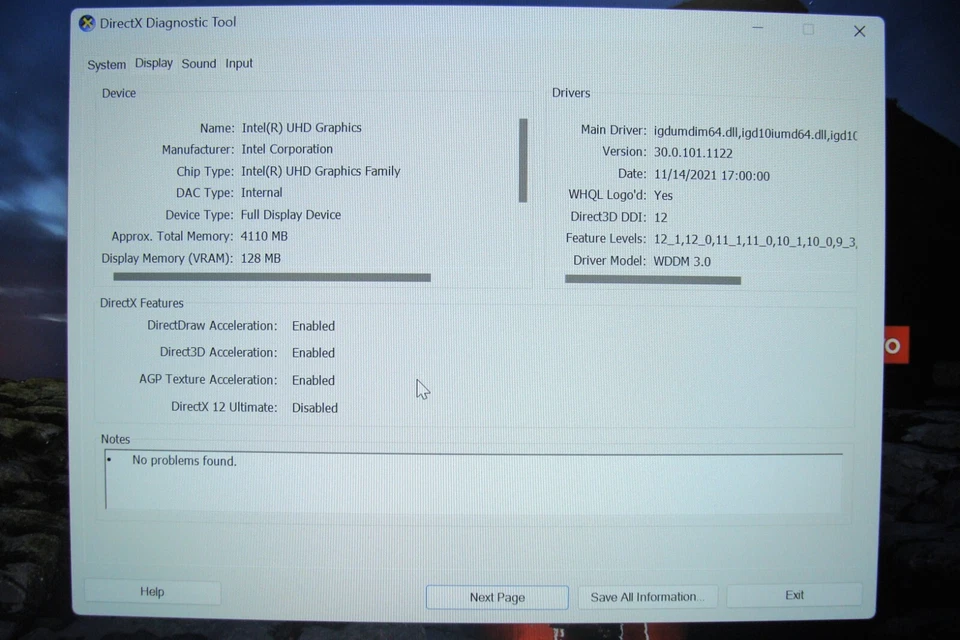Click the Device panel vertical scrollbar
The width and height of the screenshot is (960, 640).
523,160
